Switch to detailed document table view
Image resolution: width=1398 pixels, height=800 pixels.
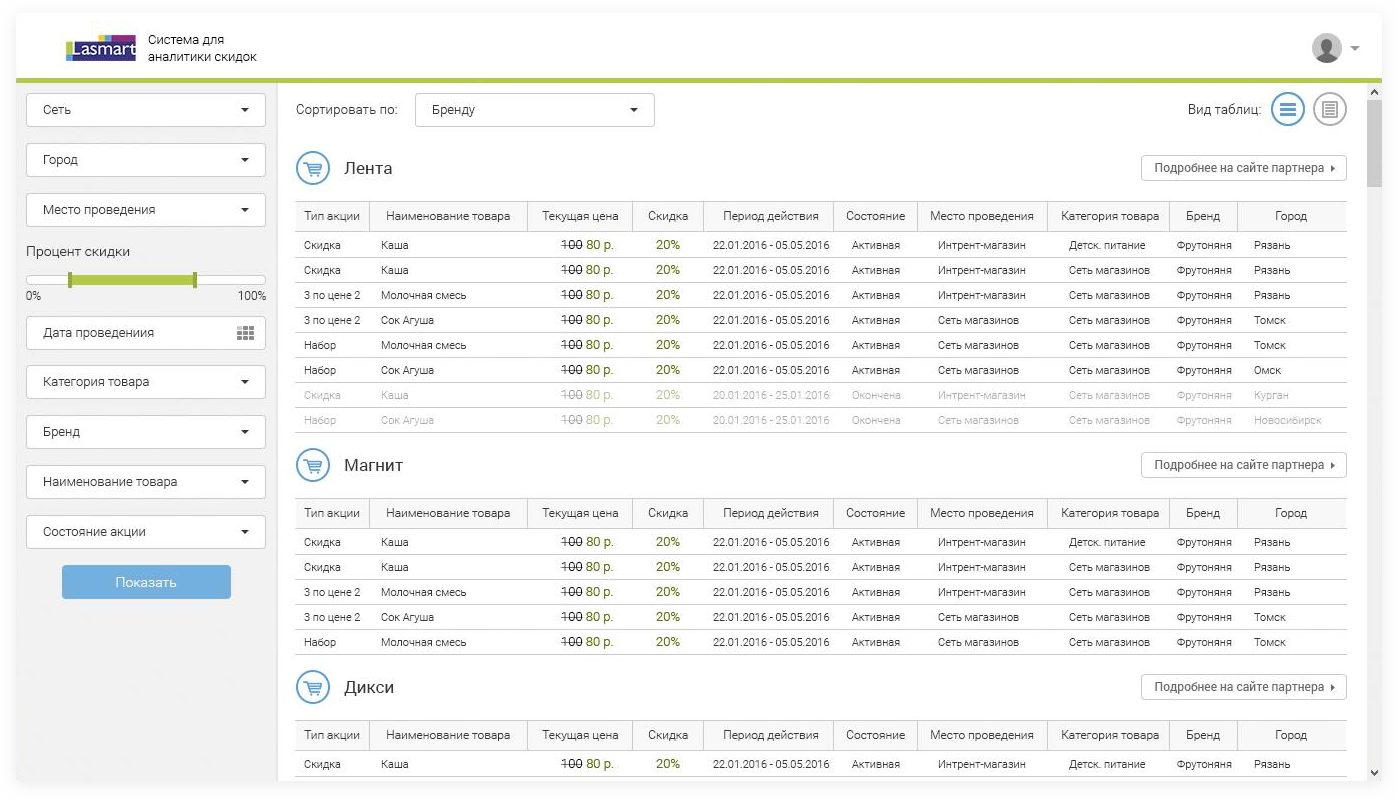click(x=1329, y=109)
